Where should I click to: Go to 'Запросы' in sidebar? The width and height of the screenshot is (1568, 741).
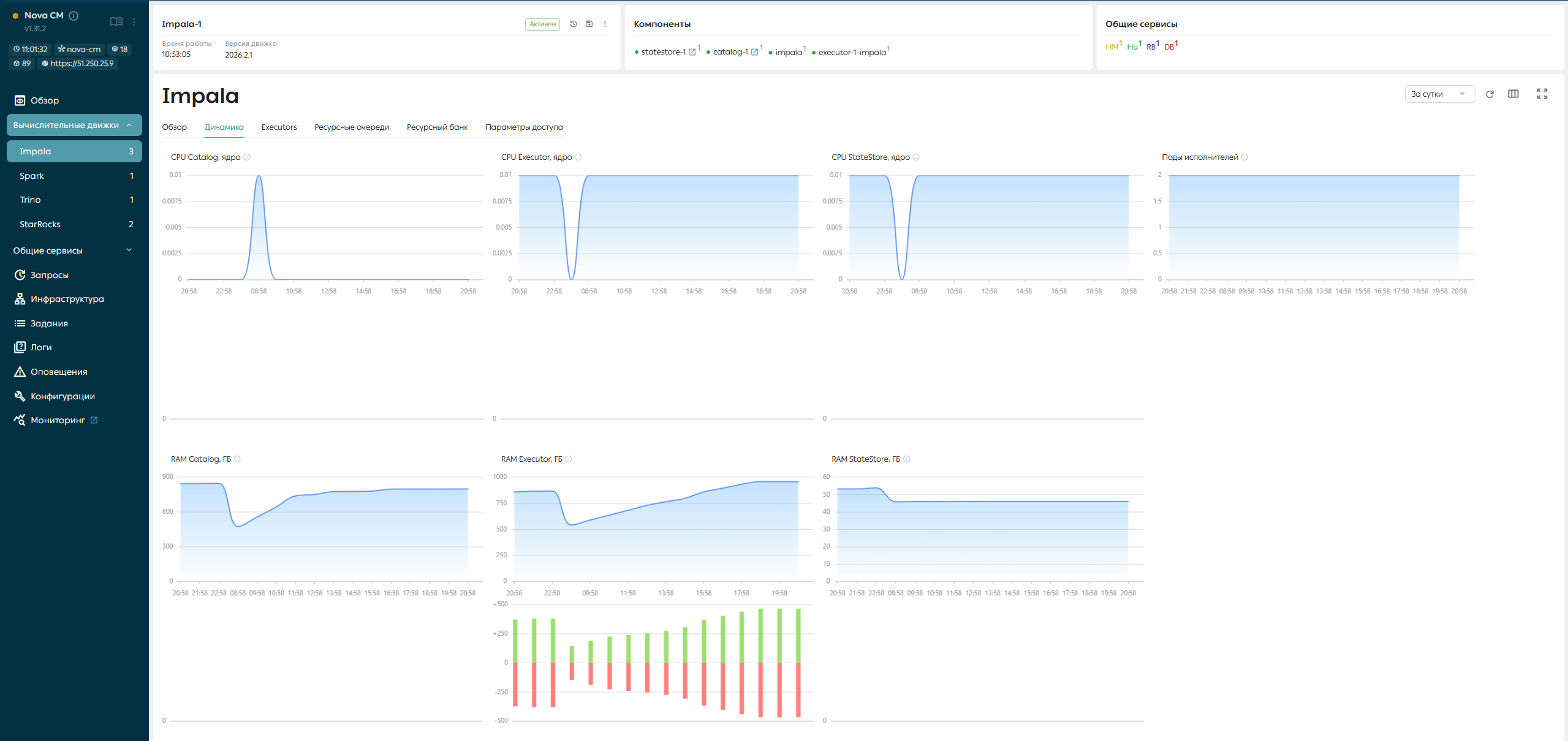(x=50, y=275)
